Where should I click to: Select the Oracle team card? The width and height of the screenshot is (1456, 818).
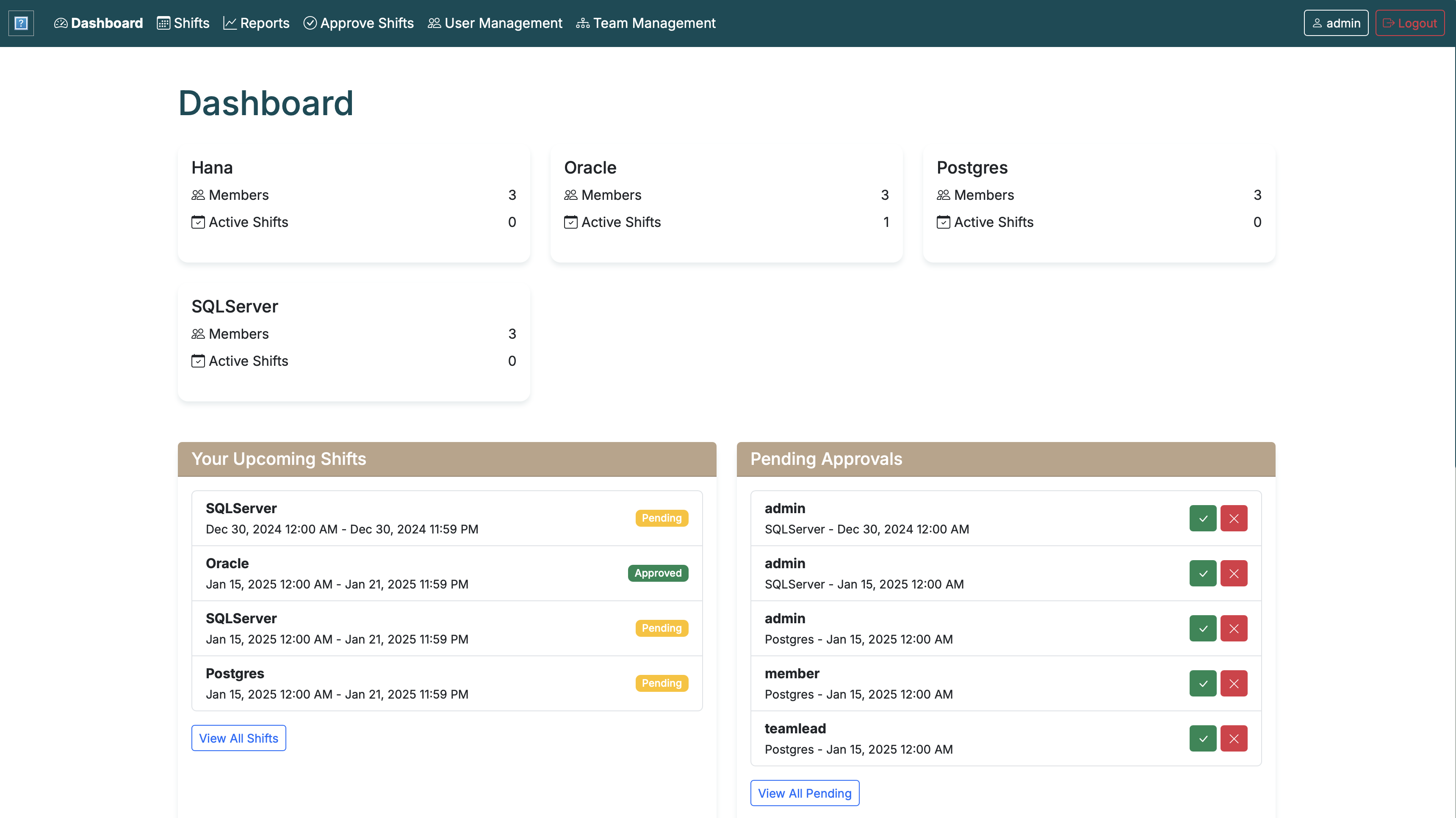click(726, 203)
